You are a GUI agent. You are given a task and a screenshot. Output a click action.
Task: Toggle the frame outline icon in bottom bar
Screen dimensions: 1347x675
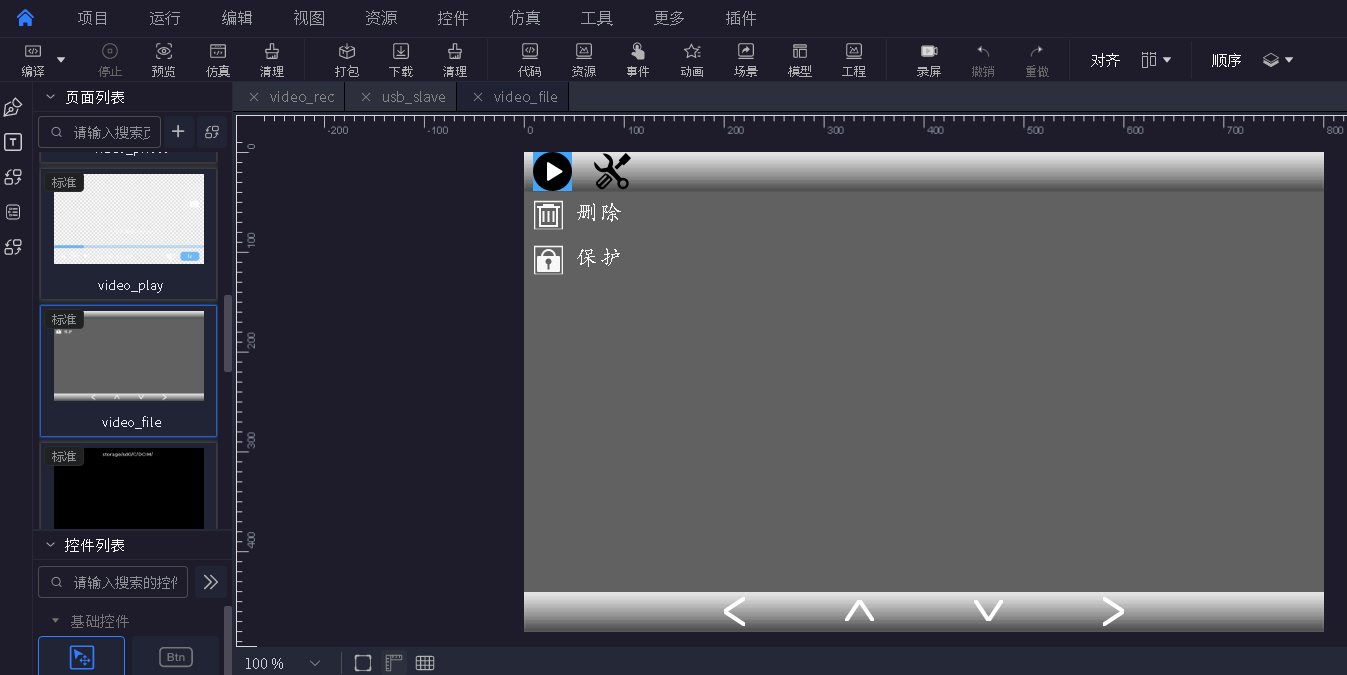coord(363,663)
